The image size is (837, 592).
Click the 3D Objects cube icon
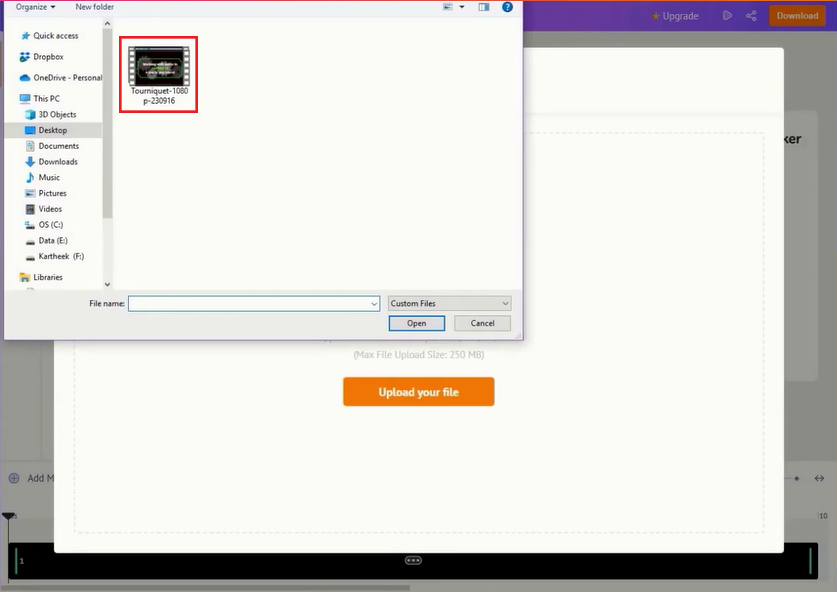pos(30,115)
